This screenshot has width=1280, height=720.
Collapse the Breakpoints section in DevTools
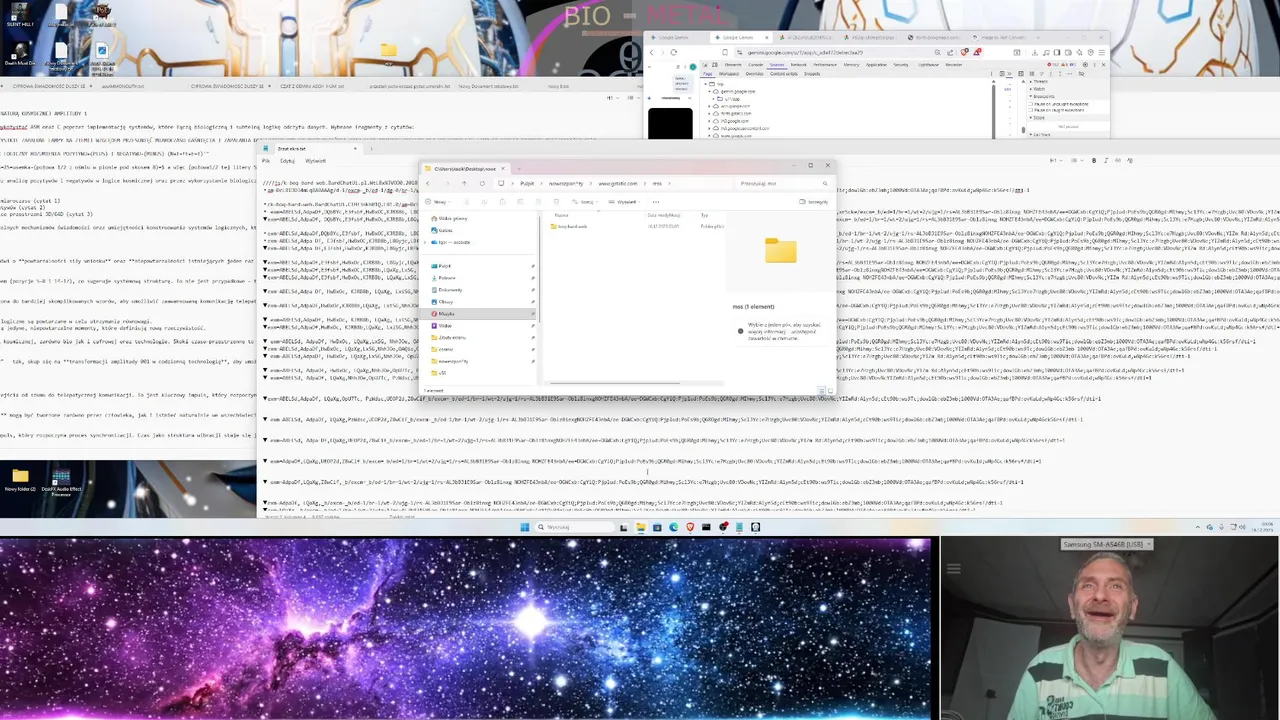click(1031, 96)
